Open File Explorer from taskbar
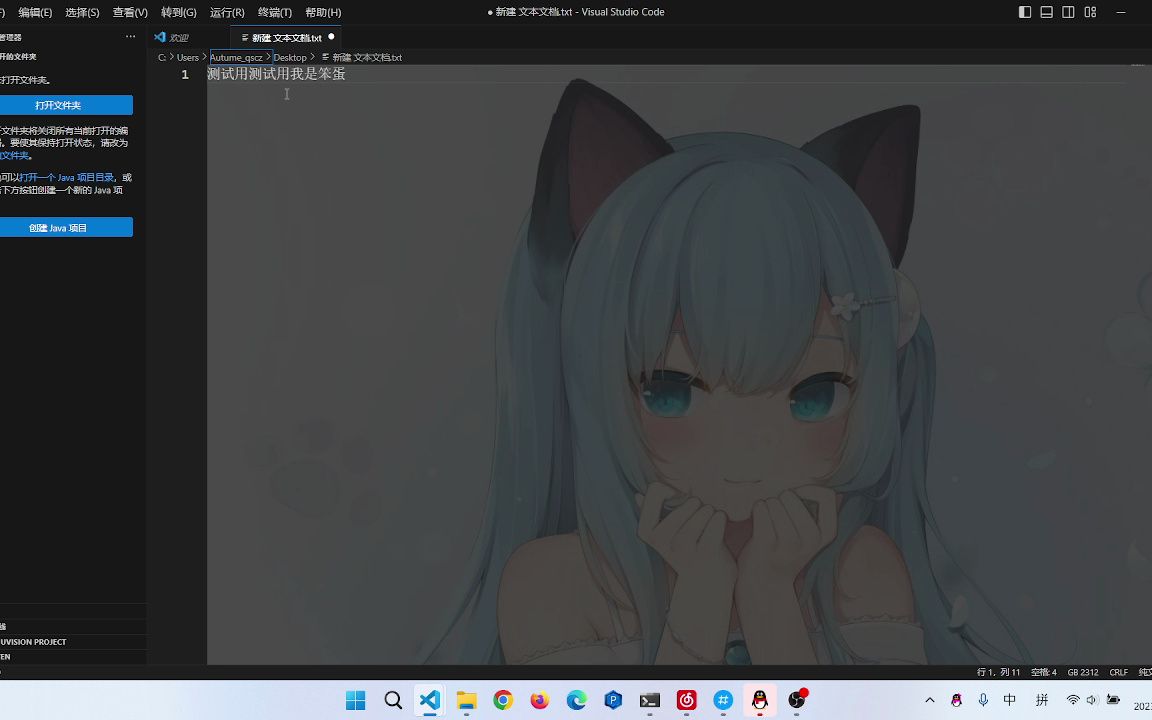1152x720 pixels. [467, 700]
